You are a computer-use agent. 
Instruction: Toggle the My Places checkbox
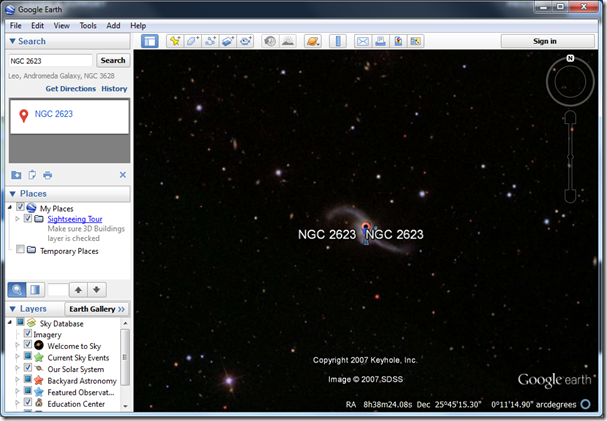click(21, 207)
